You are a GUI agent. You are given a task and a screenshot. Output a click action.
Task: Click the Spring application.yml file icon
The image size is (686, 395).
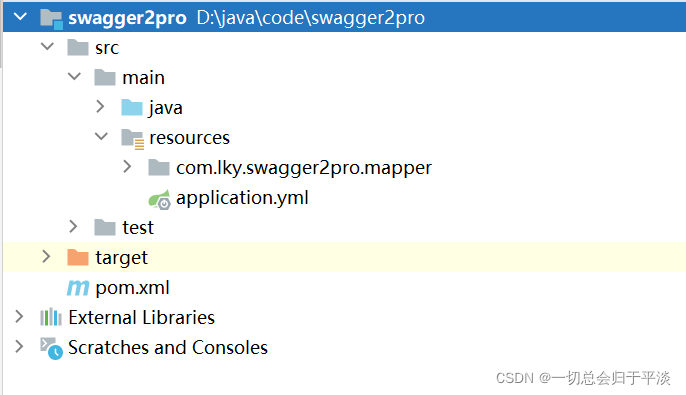[159, 199]
